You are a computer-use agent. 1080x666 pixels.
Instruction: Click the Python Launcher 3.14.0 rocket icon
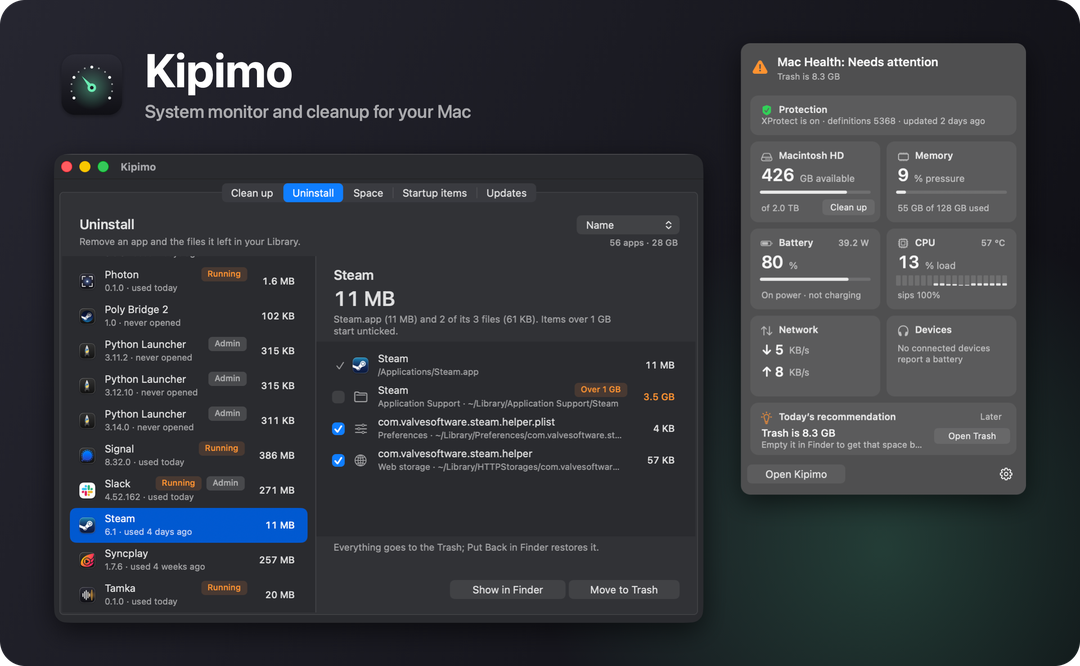point(87,420)
